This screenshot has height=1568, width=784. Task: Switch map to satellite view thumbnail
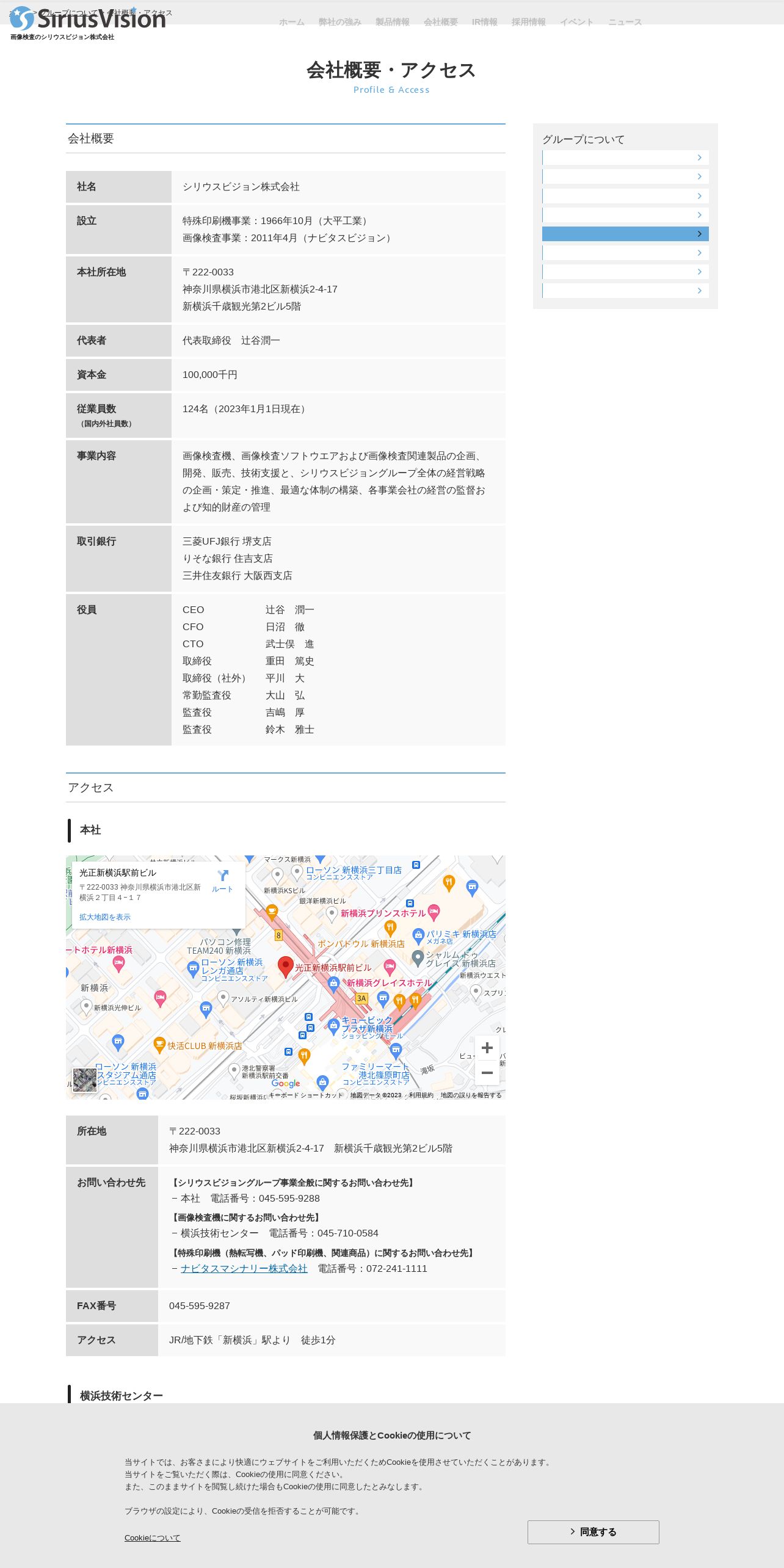(85, 1080)
